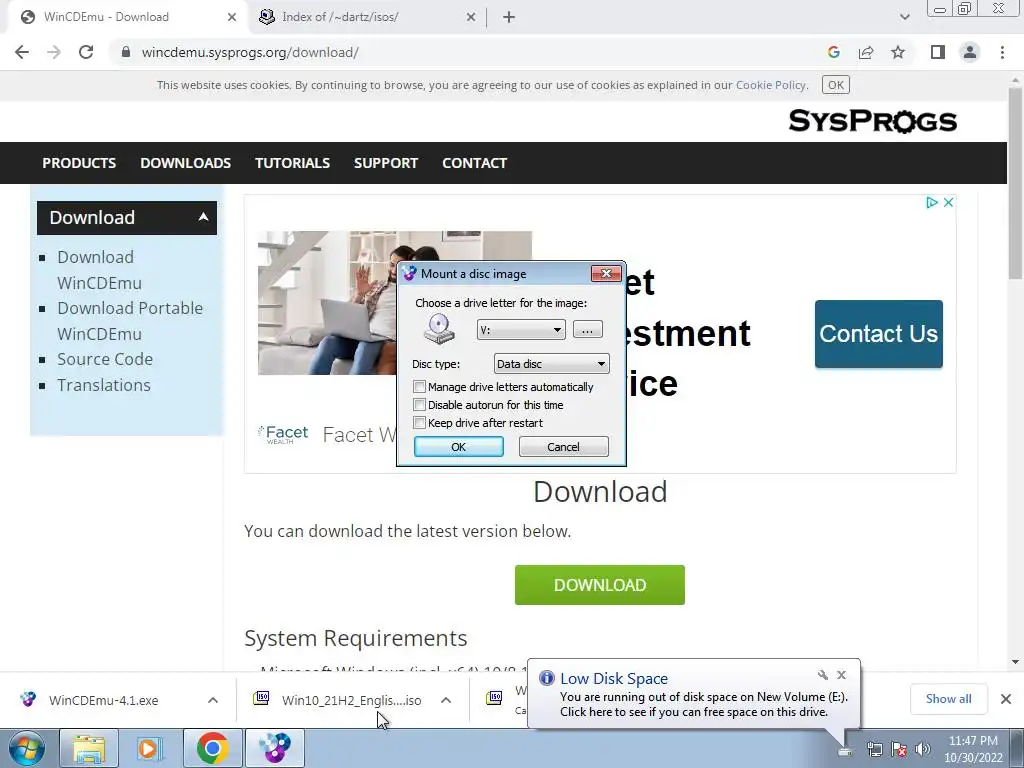
Task: Share this page via the share icon
Action: [866, 52]
